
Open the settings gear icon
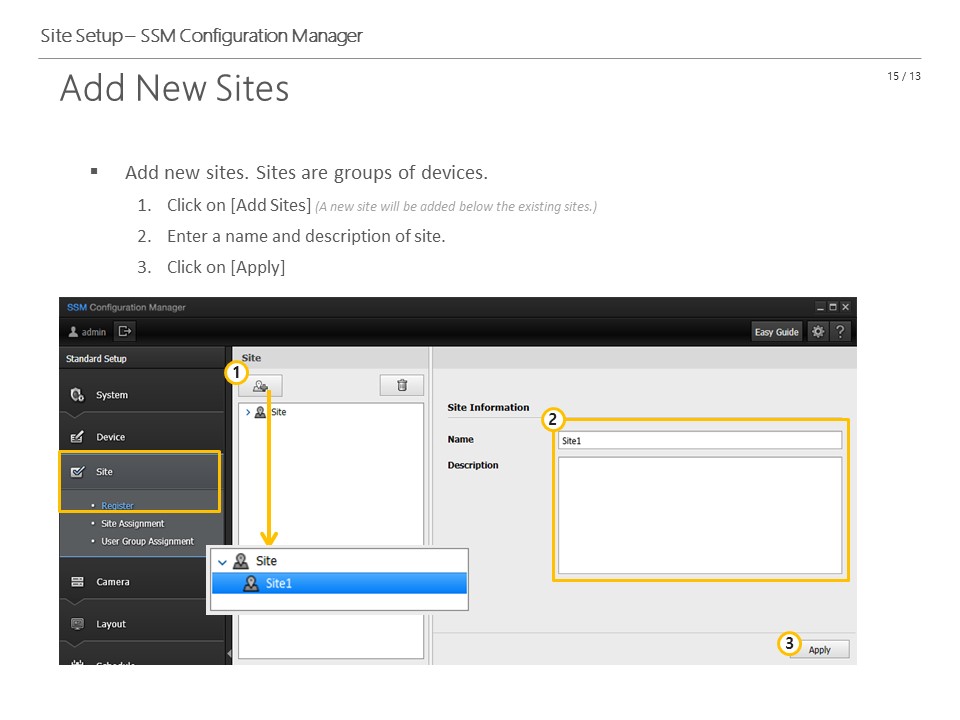[817, 332]
